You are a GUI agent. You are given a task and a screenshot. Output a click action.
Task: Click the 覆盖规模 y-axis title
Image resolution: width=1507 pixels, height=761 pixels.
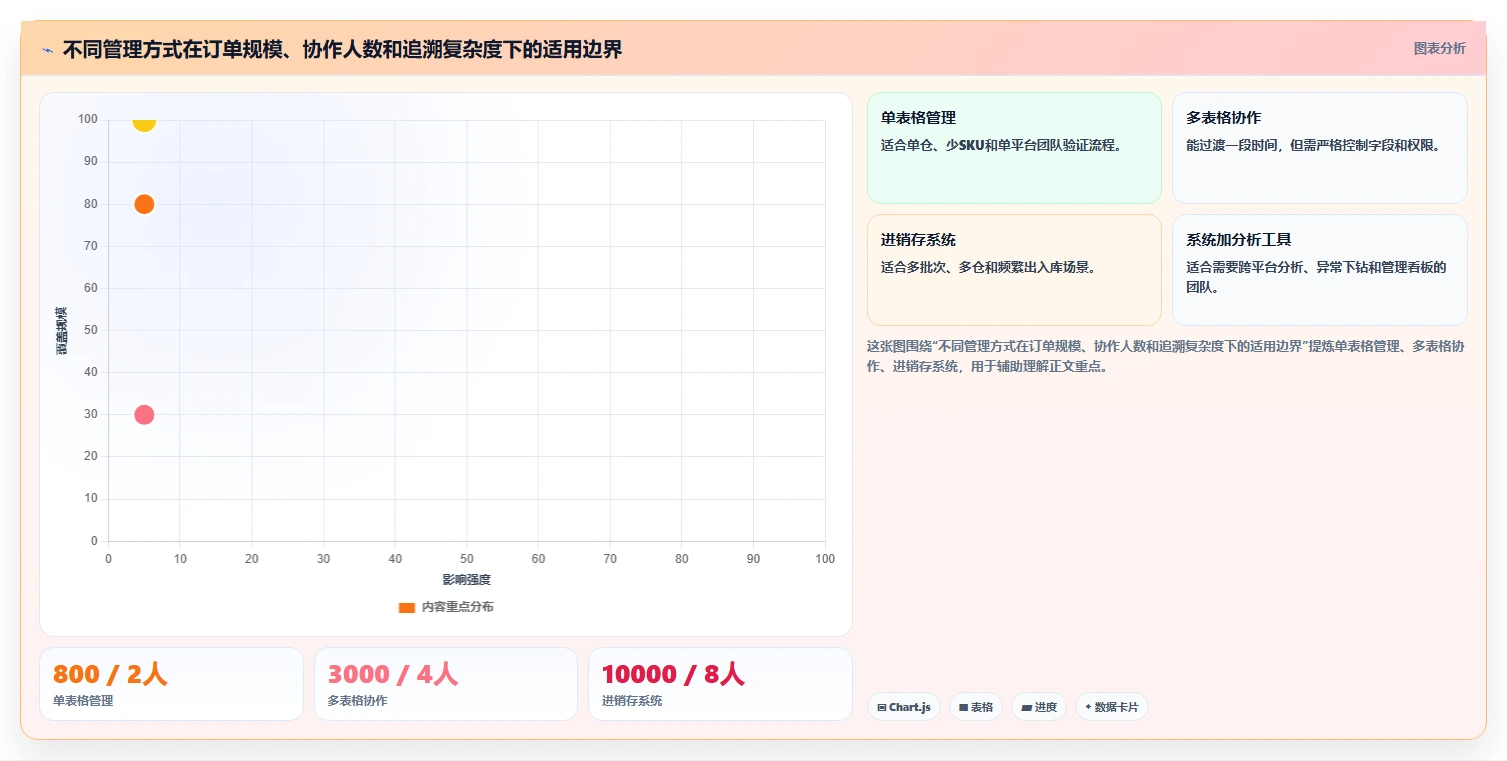[61, 330]
